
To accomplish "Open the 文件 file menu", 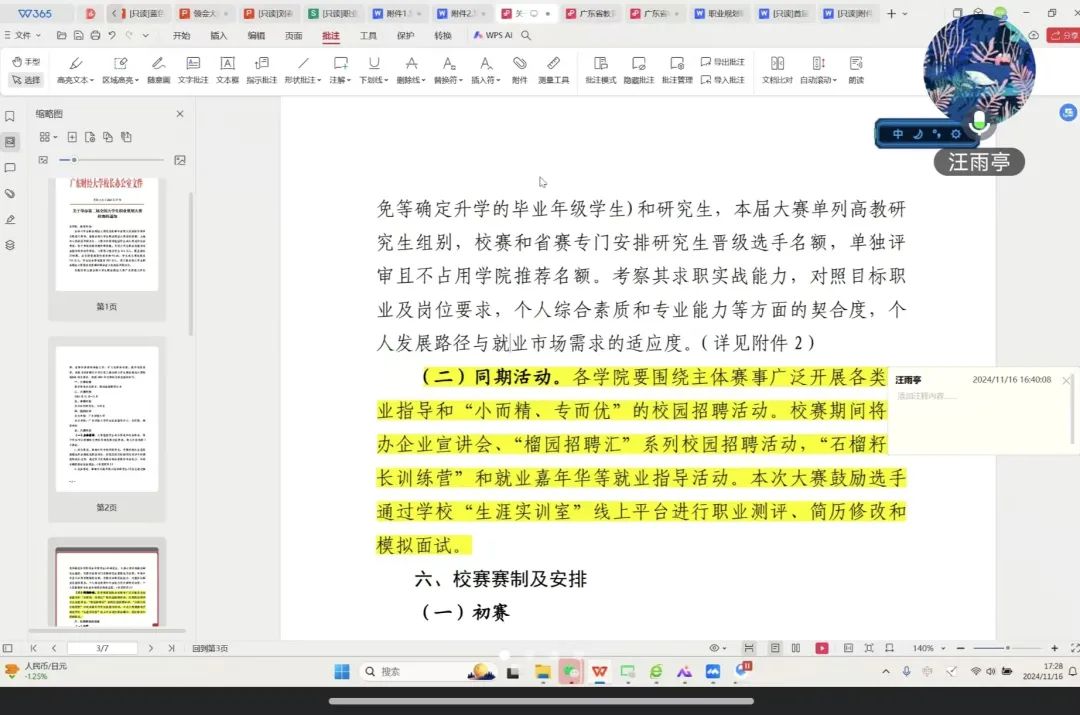I will click(23, 35).
